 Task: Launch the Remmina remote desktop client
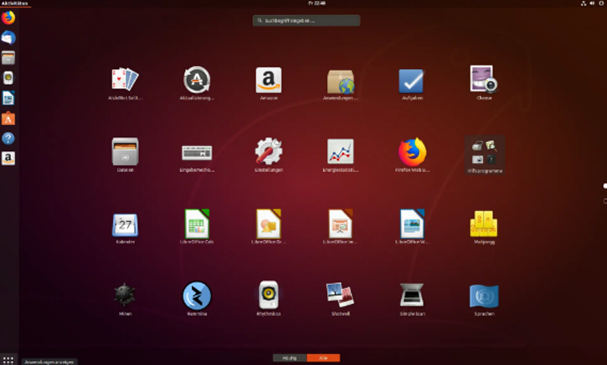(197, 299)
